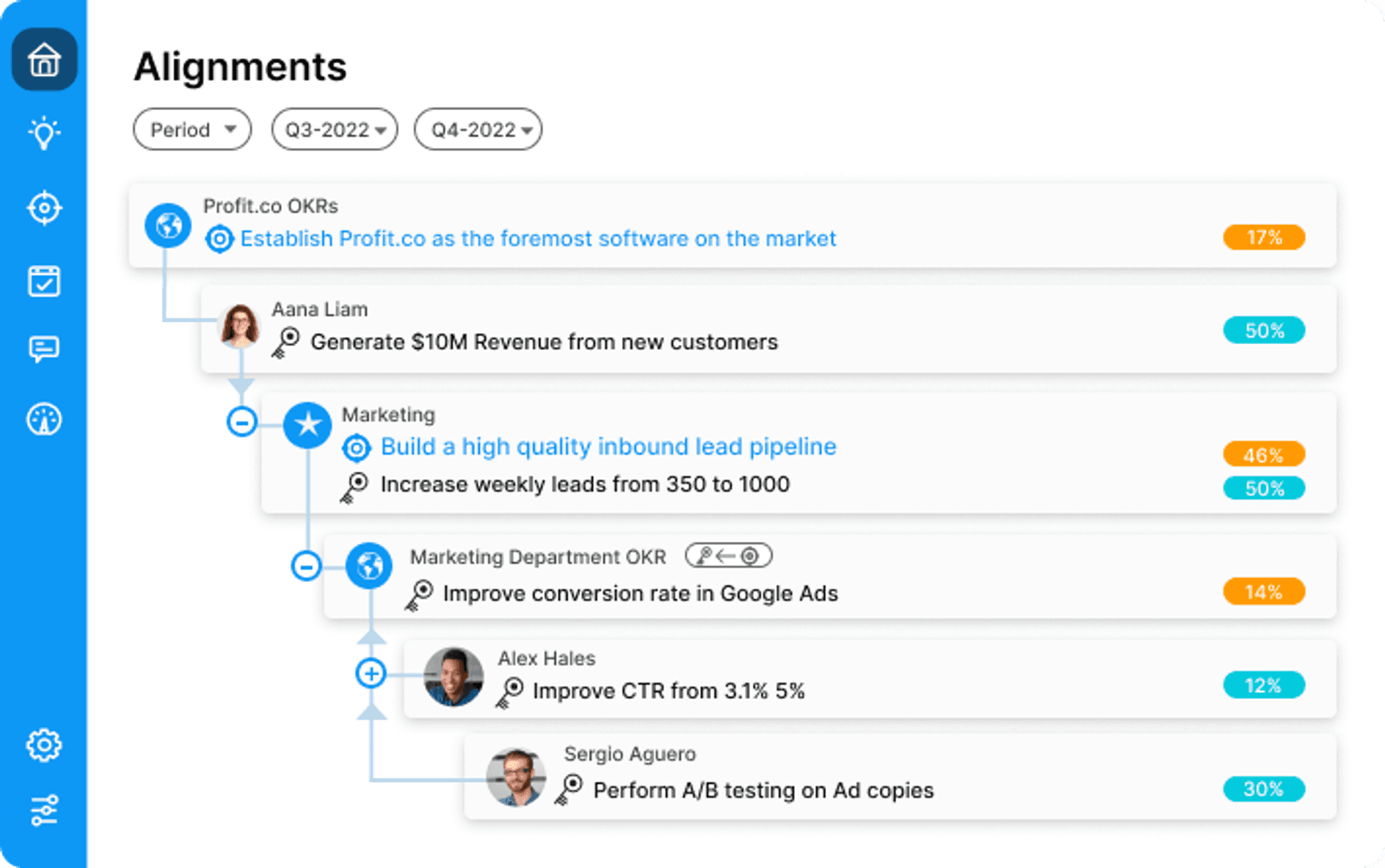Image resolution: width=1385 pixels, height=868 pixels.
Task: Open the Home icon in sidebar
Action: 44,60
